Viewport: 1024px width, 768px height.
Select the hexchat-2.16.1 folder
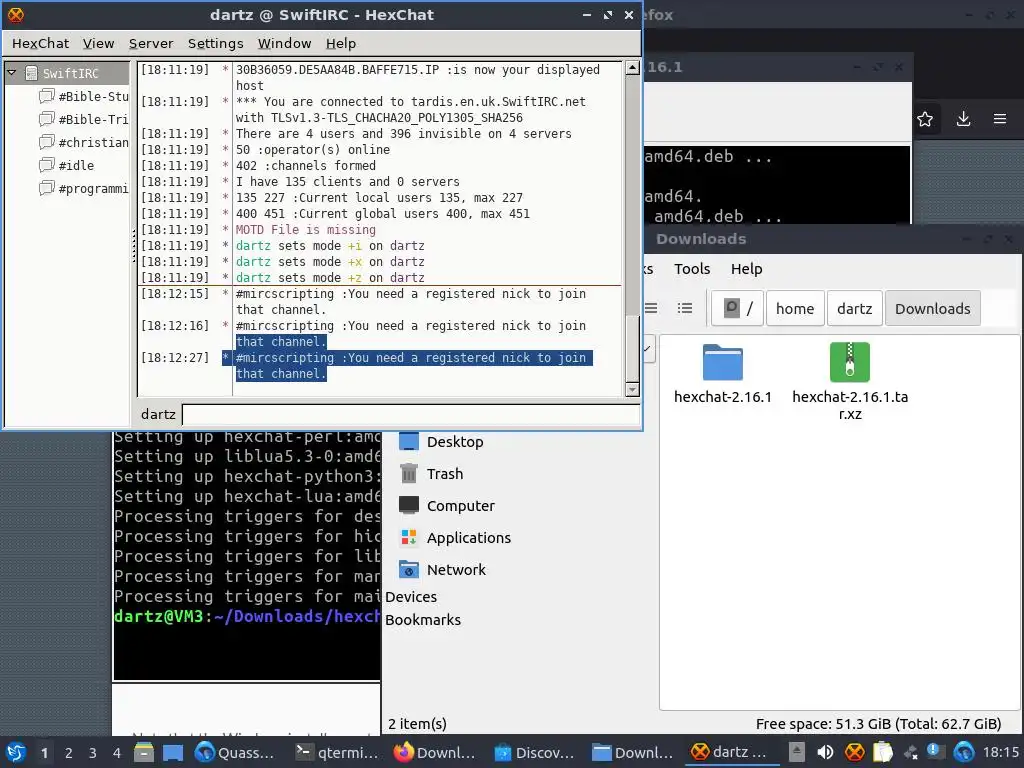tap(723, 374)
